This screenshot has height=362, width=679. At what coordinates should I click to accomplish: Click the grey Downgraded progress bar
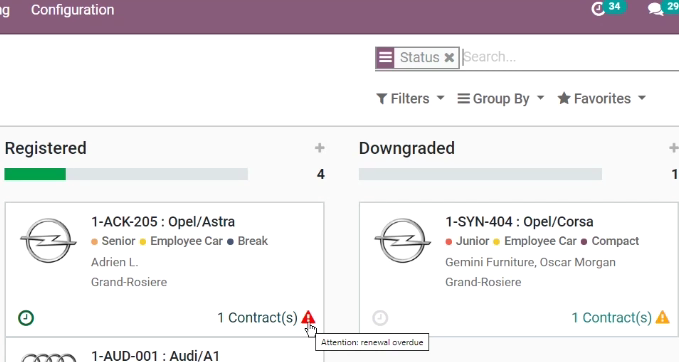tap(480, 174)
